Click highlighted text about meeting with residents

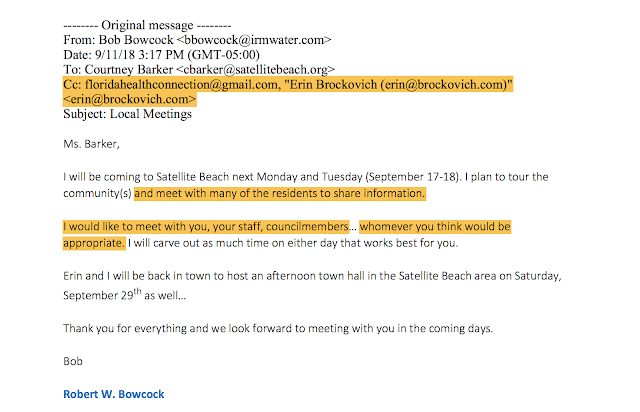280,193
